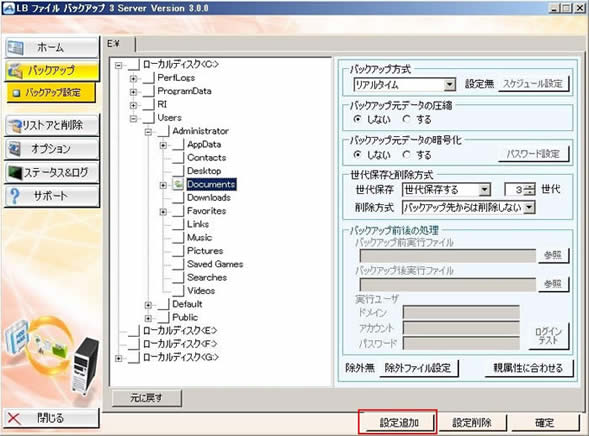Select the Searches folder row

click(x=207, y=278)
